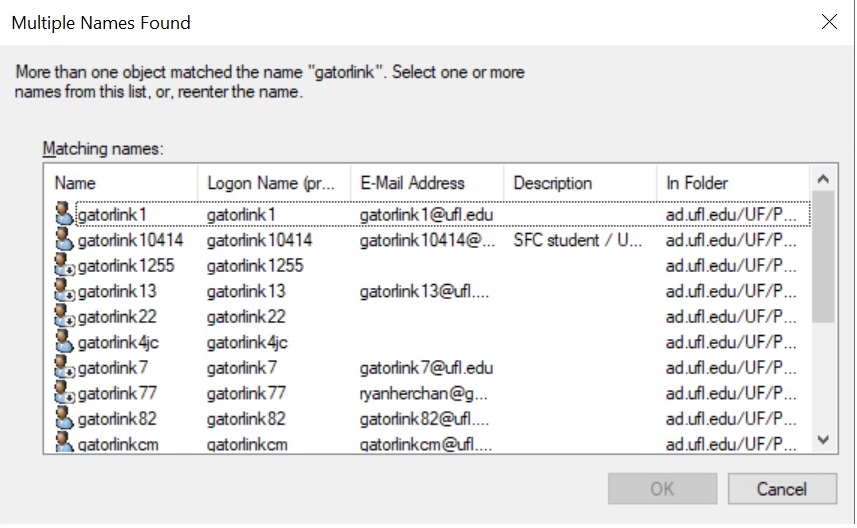Screen dimensions: 857x528
Task: Cancel the Multiple Names Found dialog
Action: [782, 489]
